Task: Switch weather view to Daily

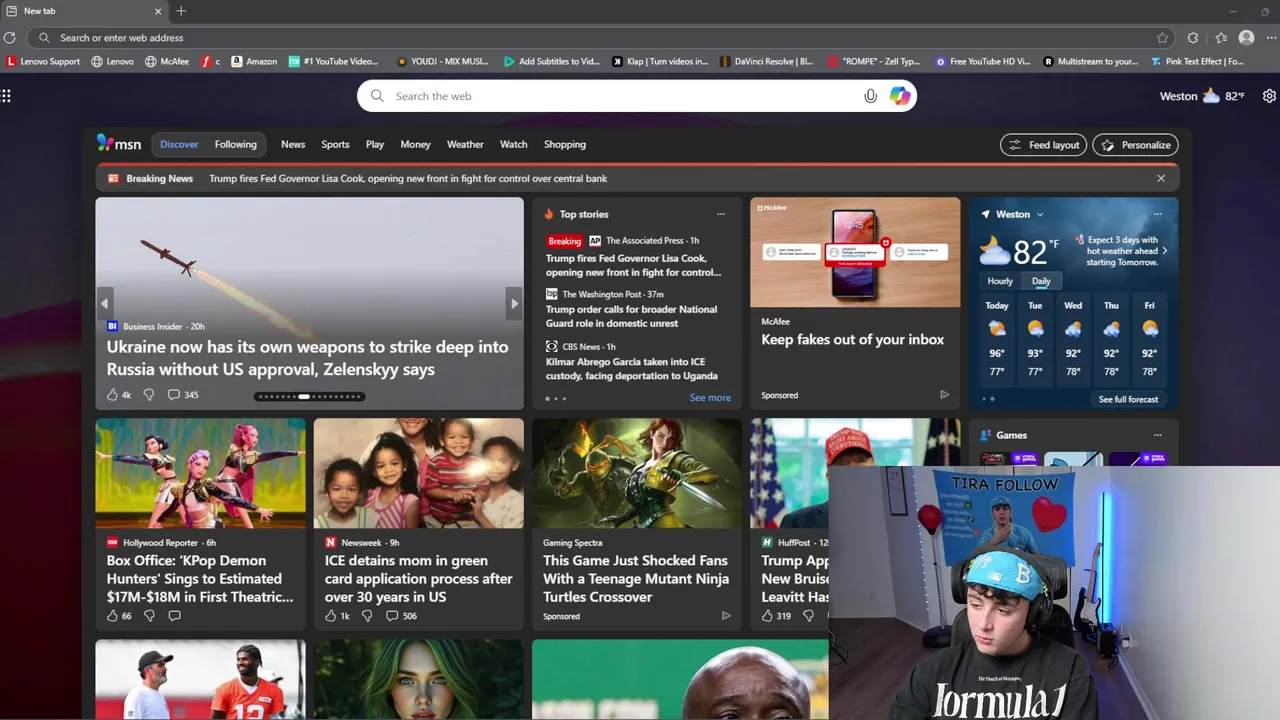Action: tap(1041, 281)
